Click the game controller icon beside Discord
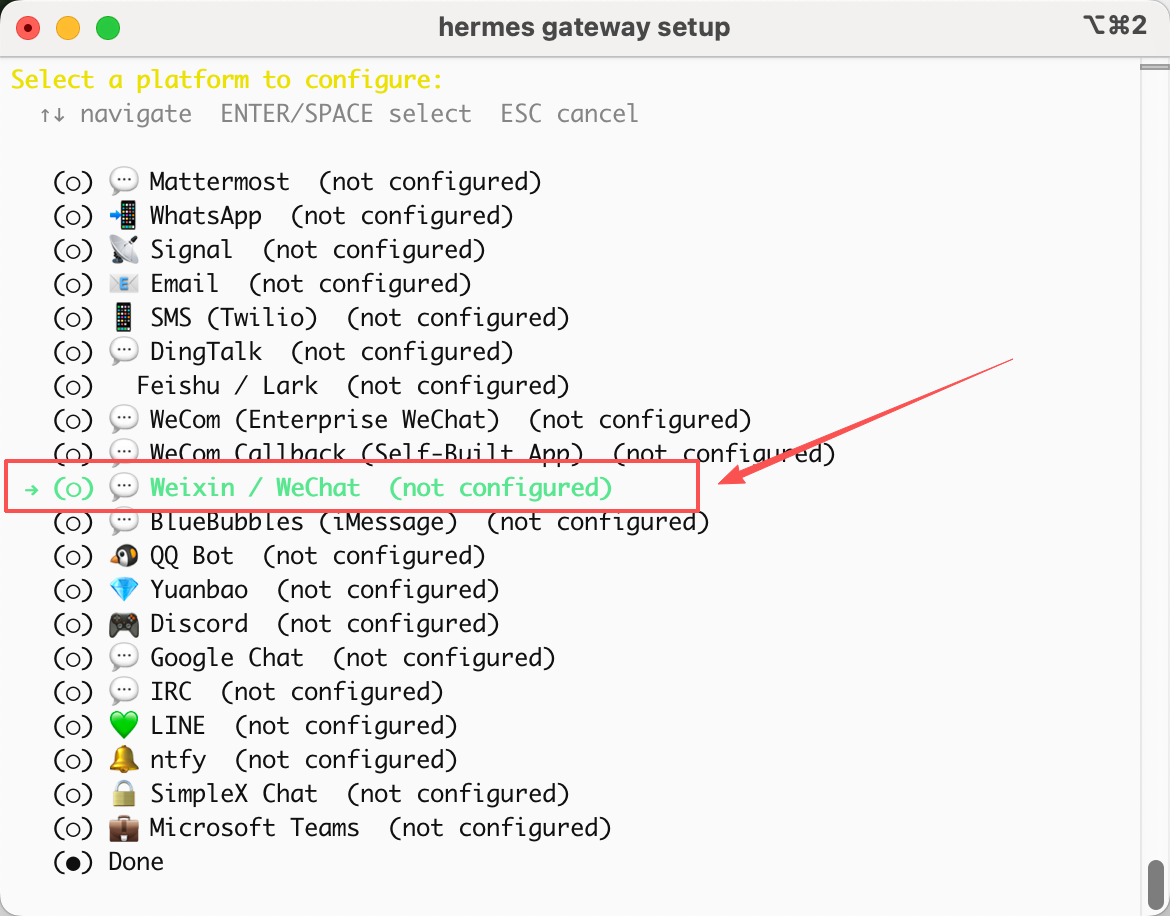The height and width of the screenshot is (916, 1170). pyautogui.click(x=124, y=624)
